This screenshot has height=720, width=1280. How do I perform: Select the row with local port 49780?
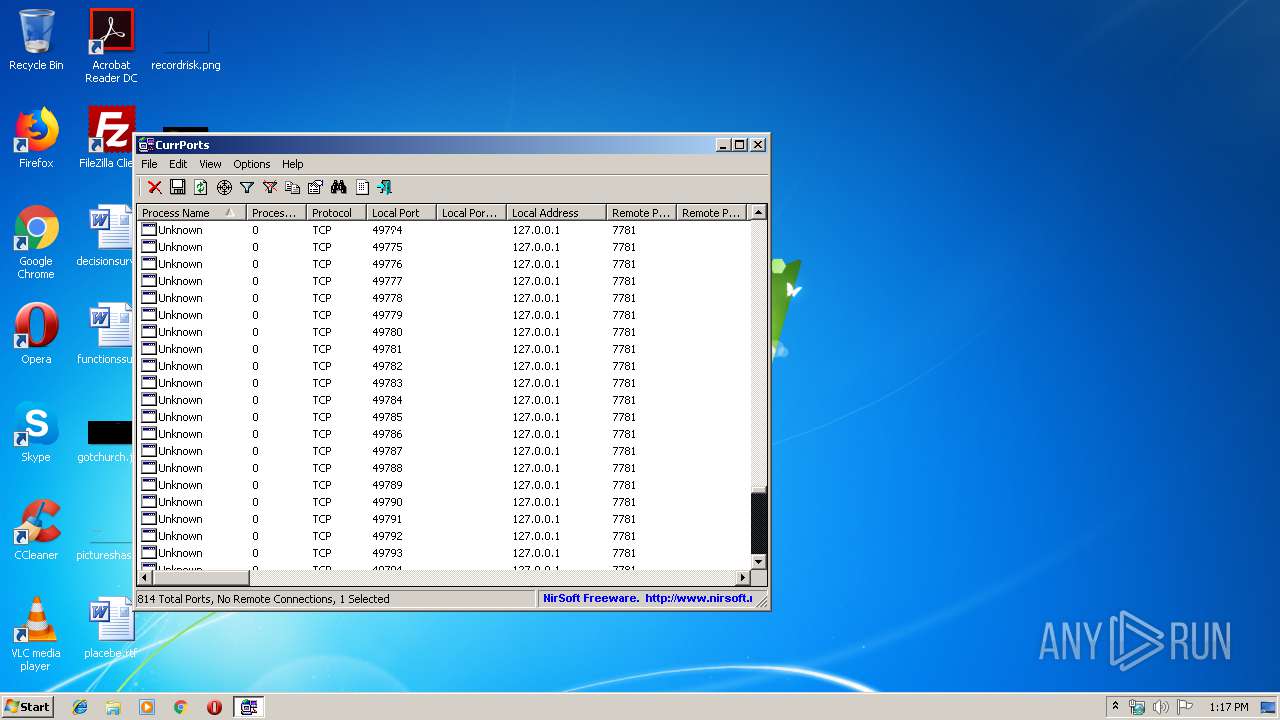[x=443, y=332]
